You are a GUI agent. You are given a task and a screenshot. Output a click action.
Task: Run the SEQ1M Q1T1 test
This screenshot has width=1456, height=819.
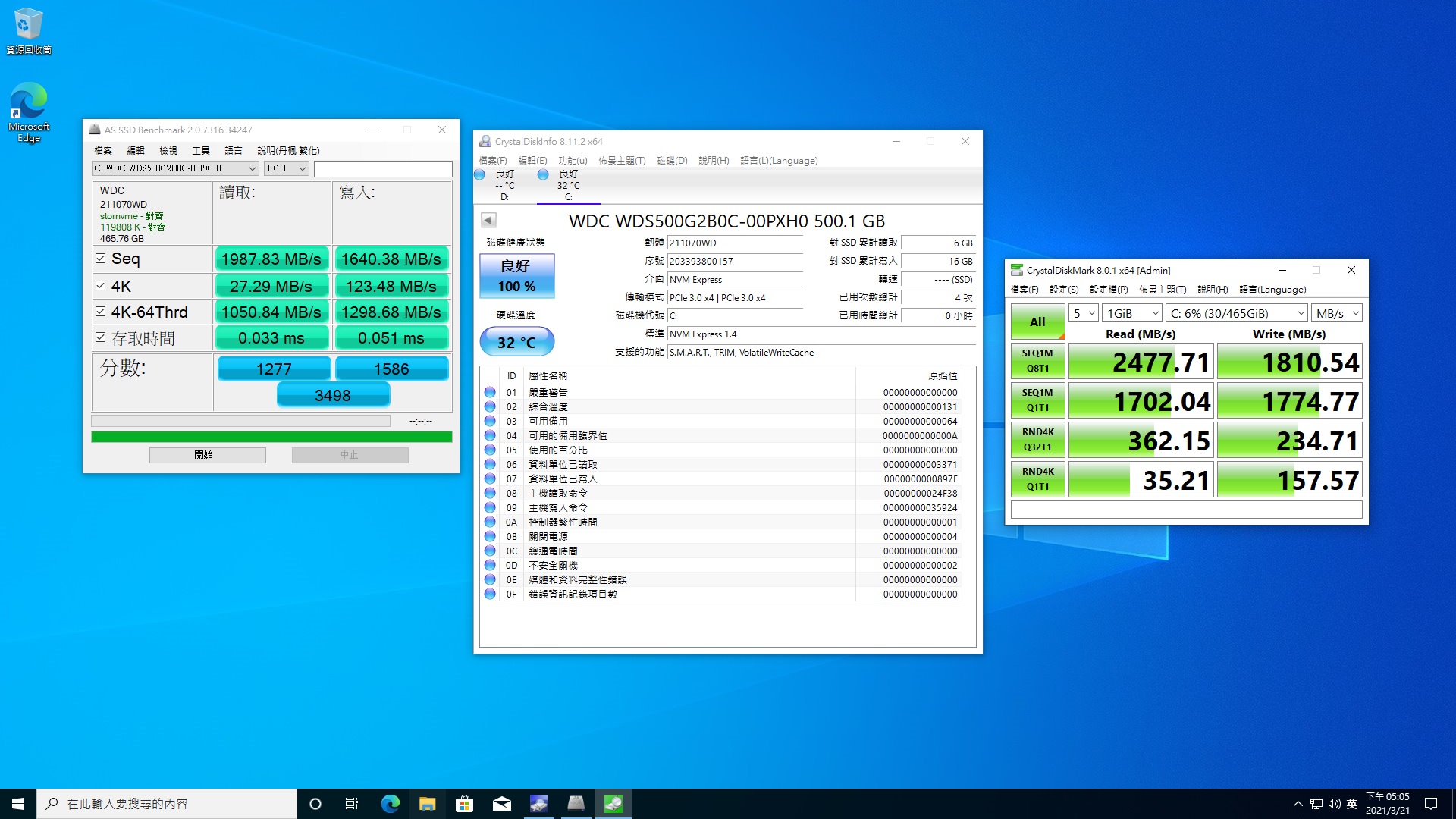tap(1037, 400)
